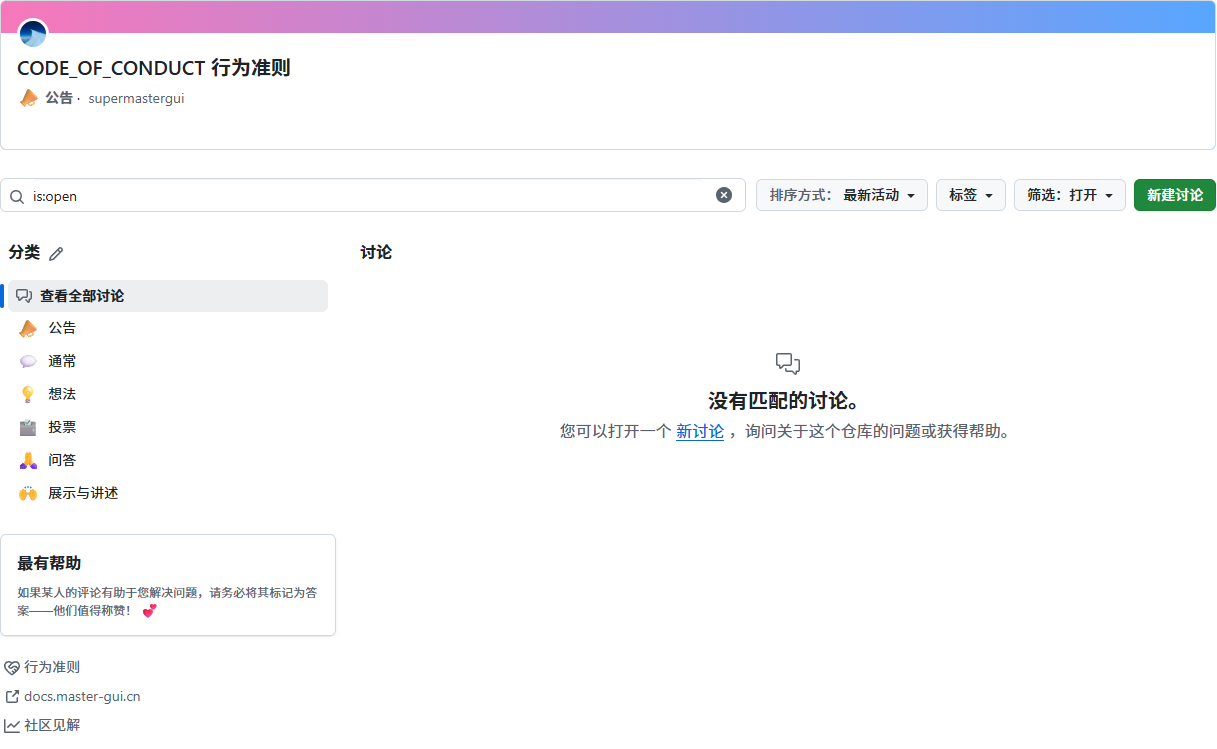Click the 没有匹配的讨论 message
Viewport: 1217px width, 749px height.
785,401
